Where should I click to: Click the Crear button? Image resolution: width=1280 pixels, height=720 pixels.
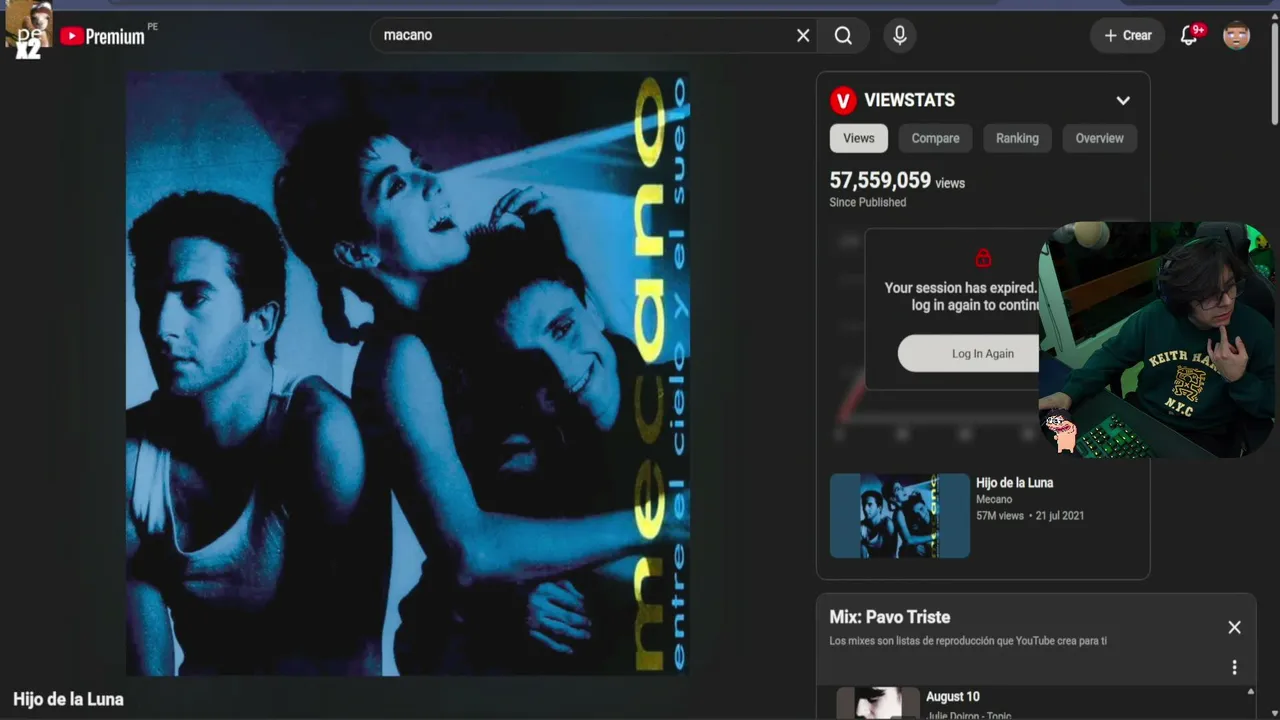coord(1127,36)
